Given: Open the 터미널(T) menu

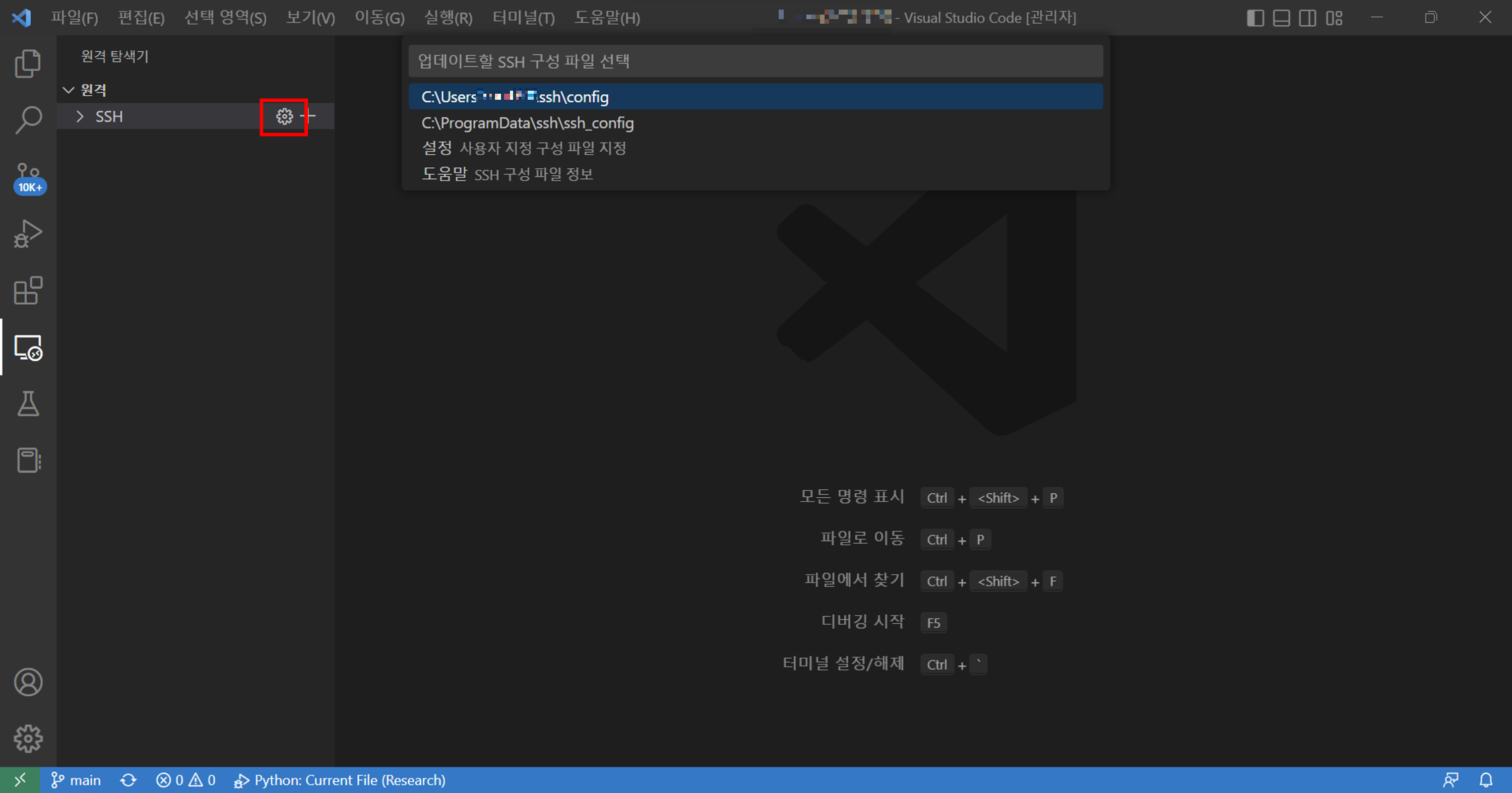Looking at the screenshot, I should click(523, 18).
